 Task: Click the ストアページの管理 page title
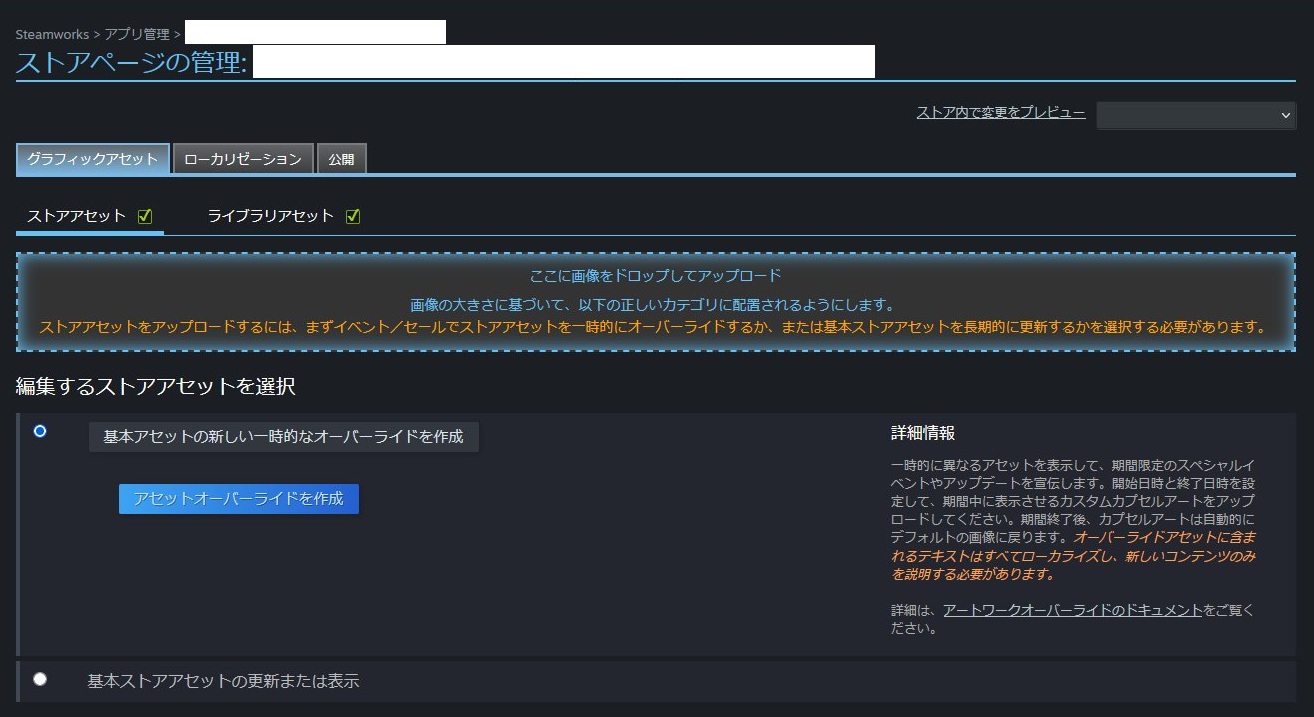point(131,62)
